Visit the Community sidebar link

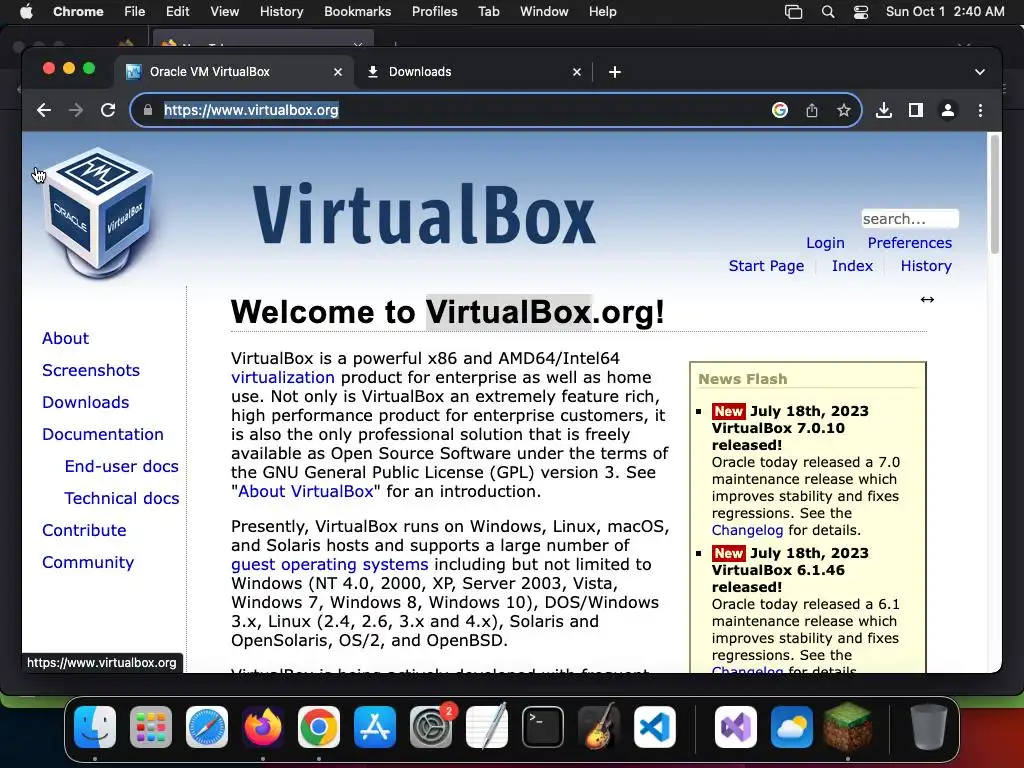click(x=88, y=562)
